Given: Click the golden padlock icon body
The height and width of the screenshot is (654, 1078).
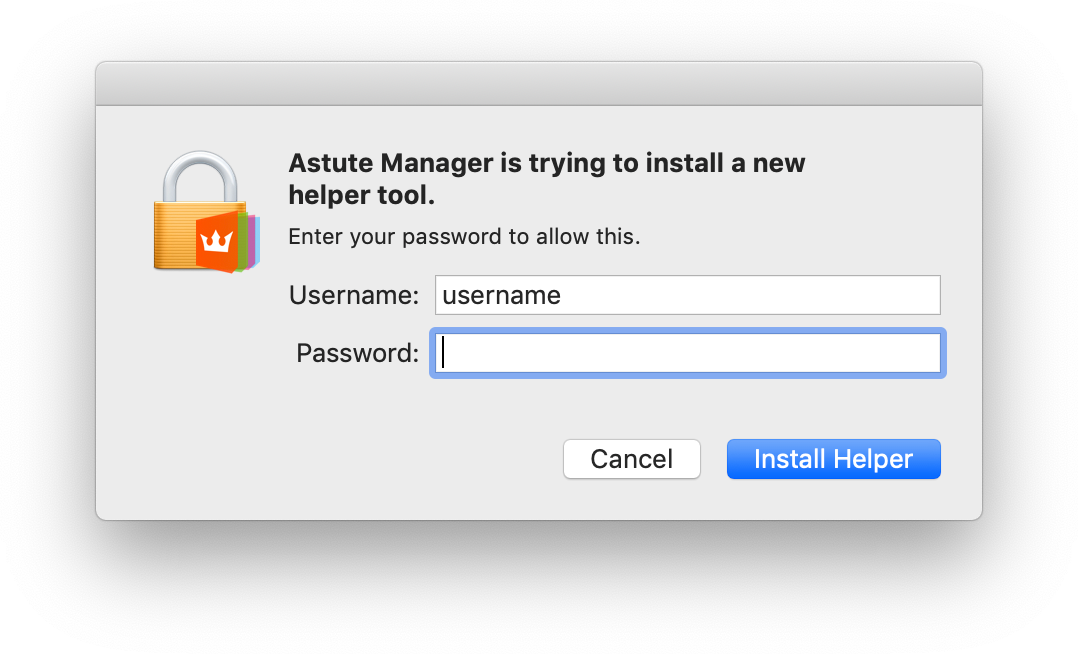Looking at the screenshot, I should point(175,235).
